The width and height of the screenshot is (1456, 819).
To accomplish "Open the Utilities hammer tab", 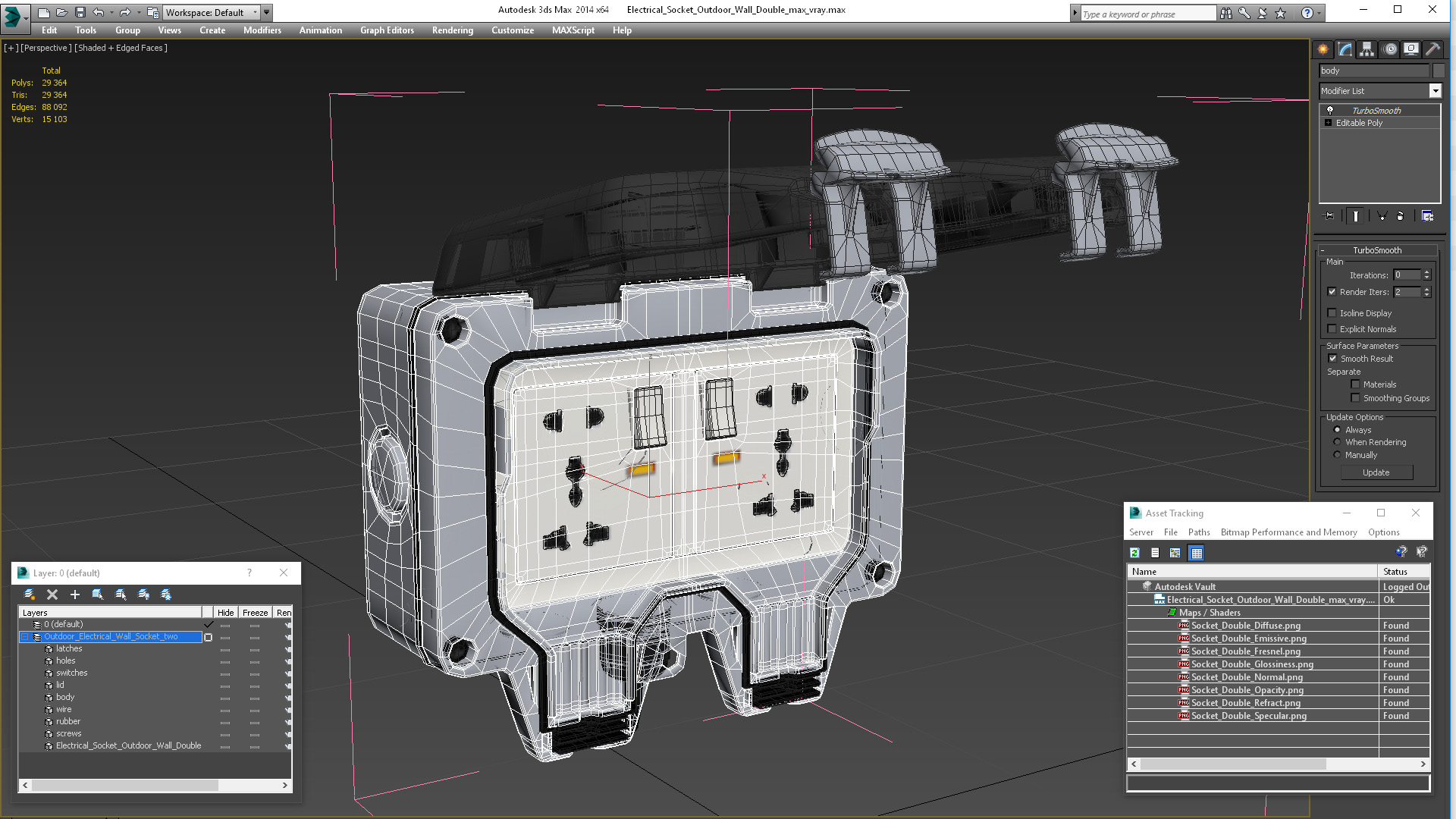I will [1432, 49].
